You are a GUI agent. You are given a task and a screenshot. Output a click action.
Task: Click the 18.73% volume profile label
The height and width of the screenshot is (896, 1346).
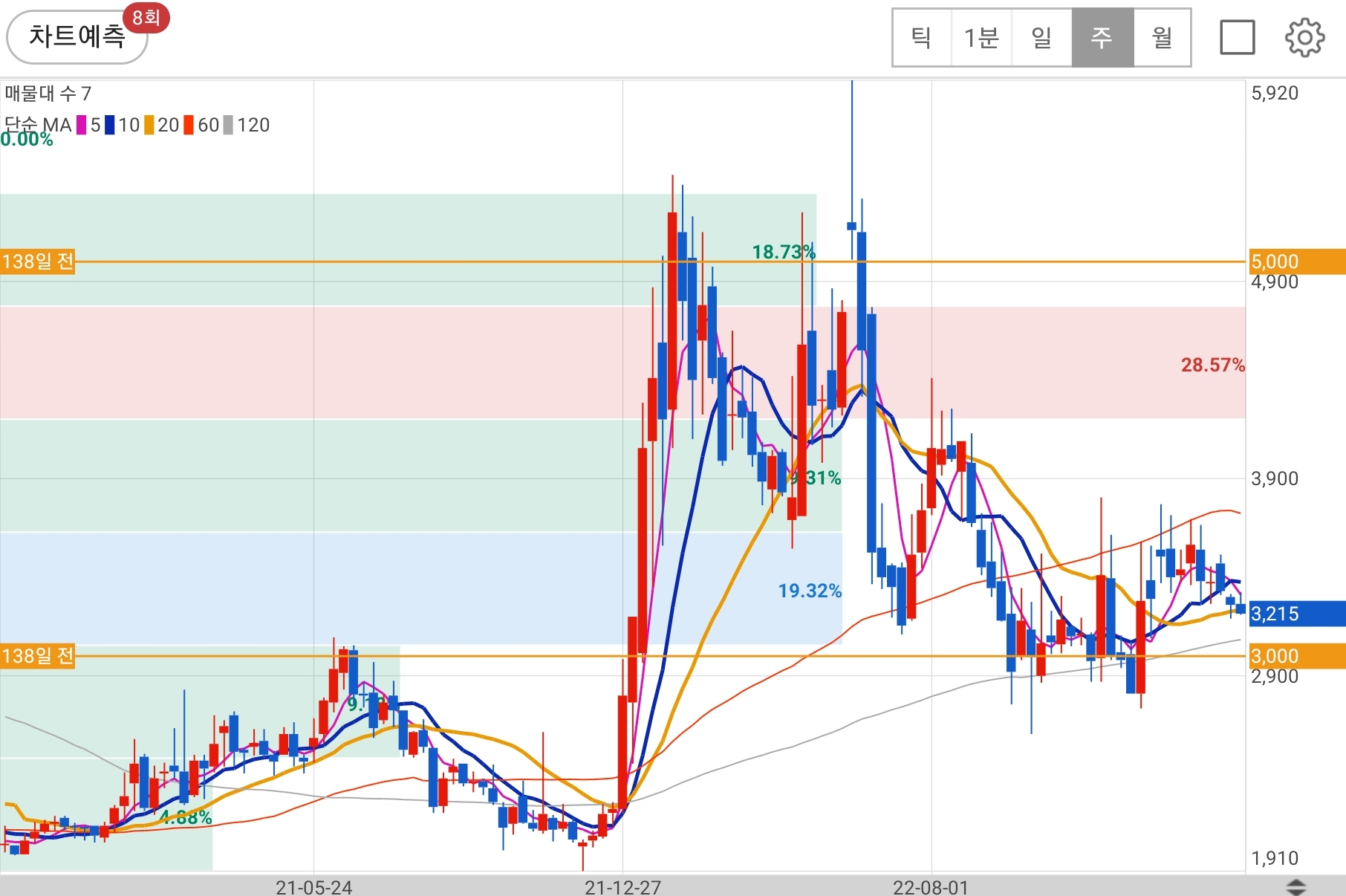[x=784, y=252]
